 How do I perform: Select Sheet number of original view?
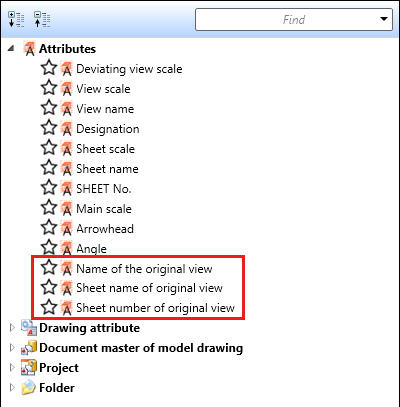[155, 308]
